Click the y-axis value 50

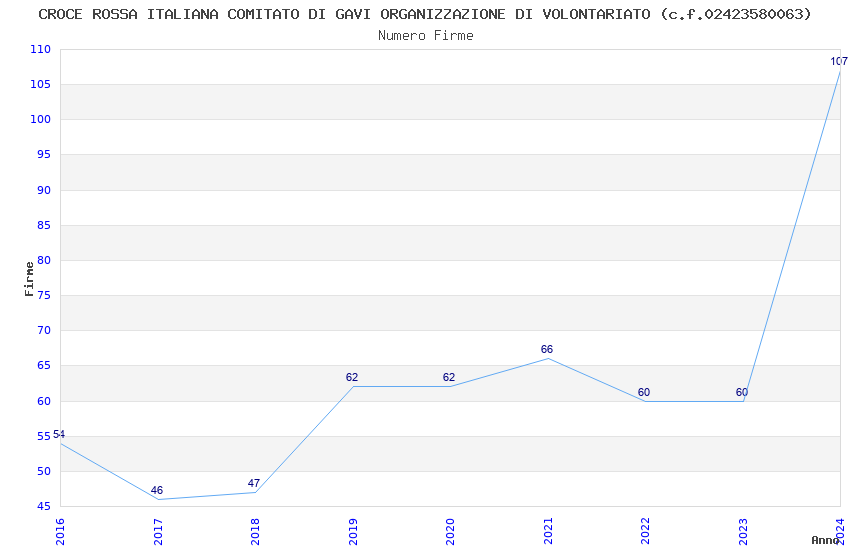[x=44, y=471]
